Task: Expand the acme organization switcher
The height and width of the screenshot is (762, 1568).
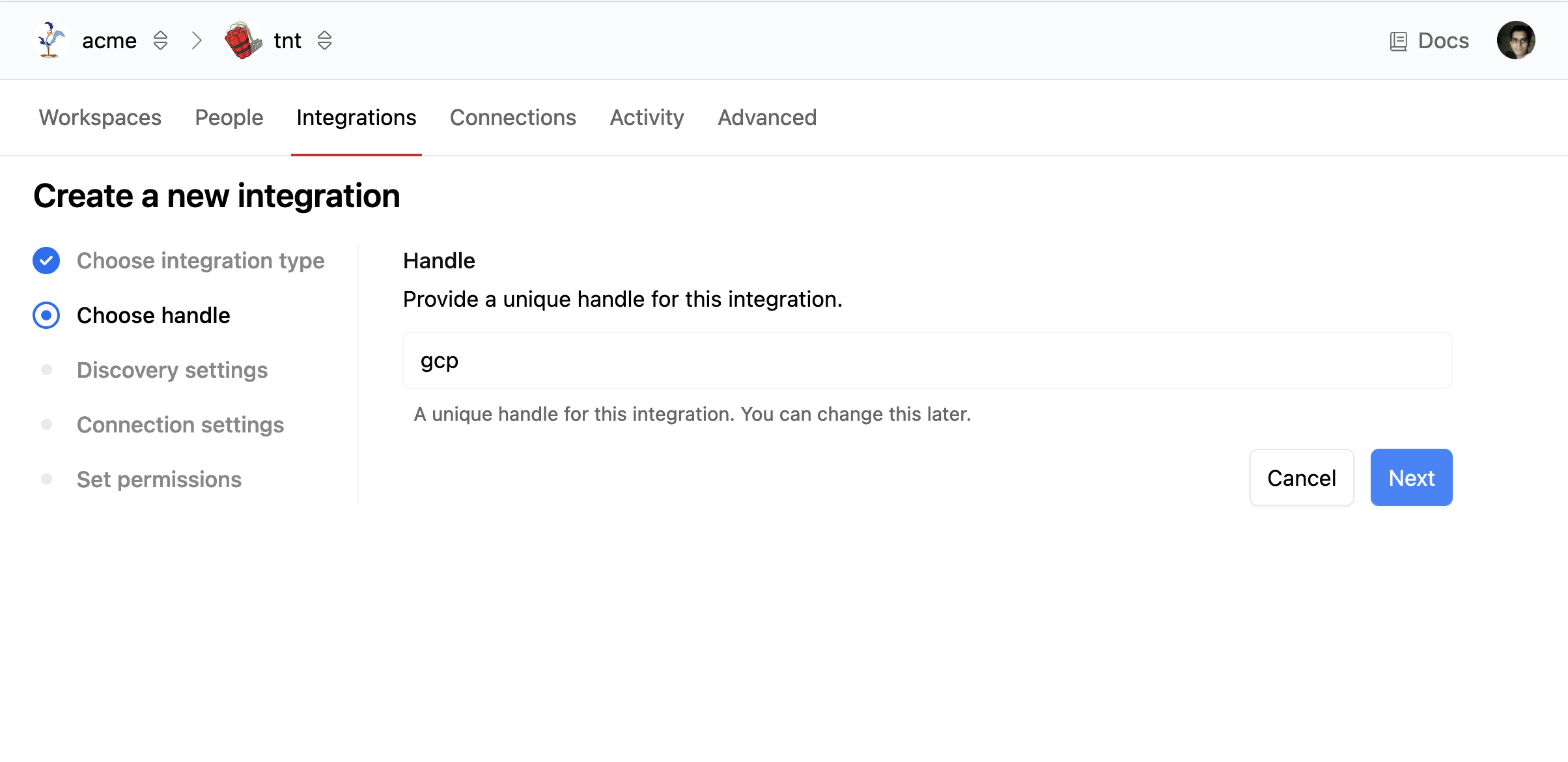Action: [x=160, y=40]
